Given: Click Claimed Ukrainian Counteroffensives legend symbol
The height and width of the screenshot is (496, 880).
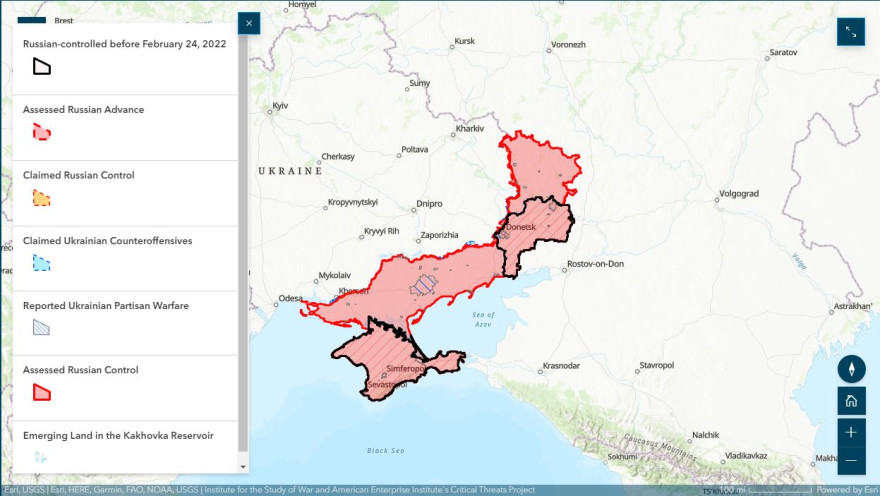Looking at the screenshot, I should tap(42, 263).
